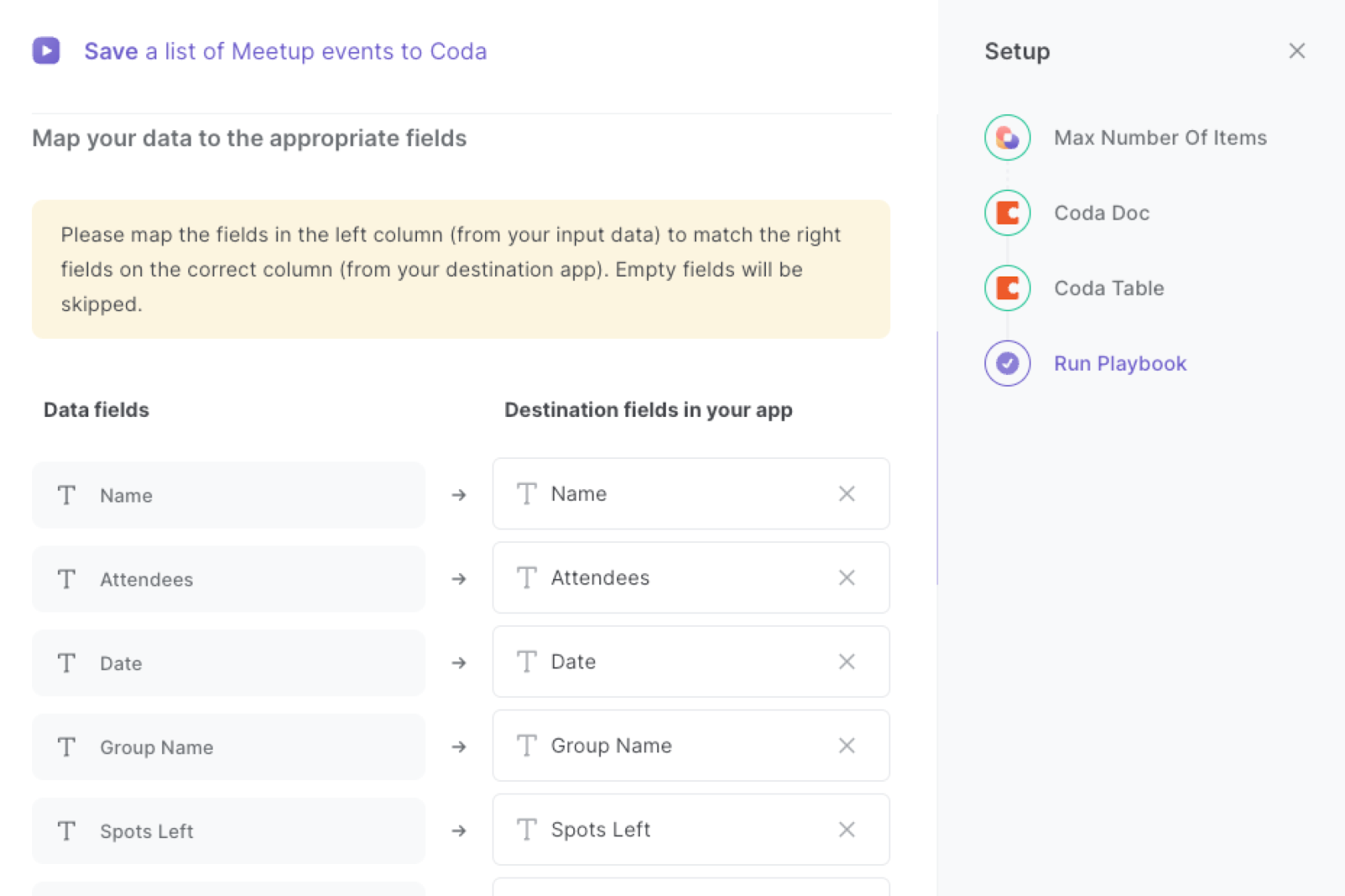Remove the Group Name destination mapping
The height and width of the screenshot is (896, 1345).
pyautogui.click(x=847, y=746)
